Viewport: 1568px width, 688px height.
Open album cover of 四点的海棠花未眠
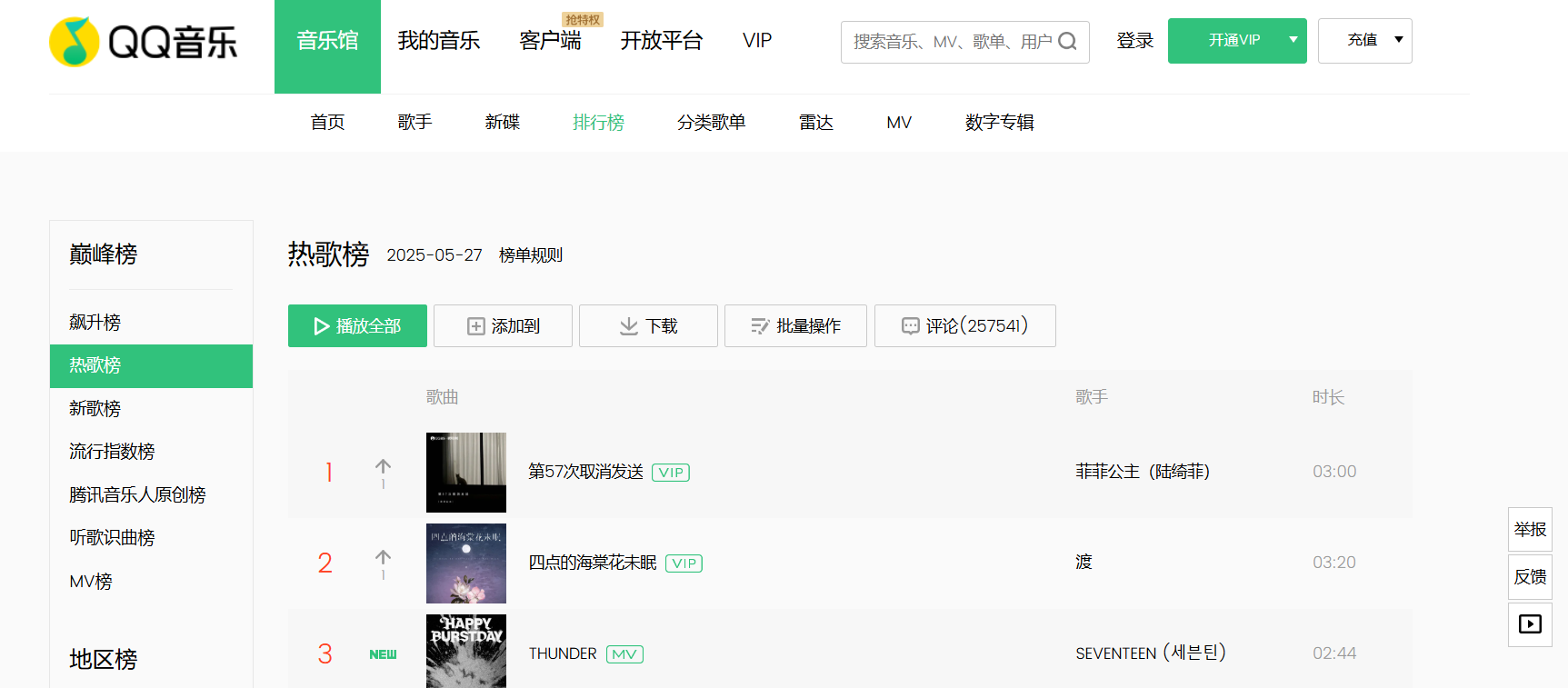tap(466, 563)
